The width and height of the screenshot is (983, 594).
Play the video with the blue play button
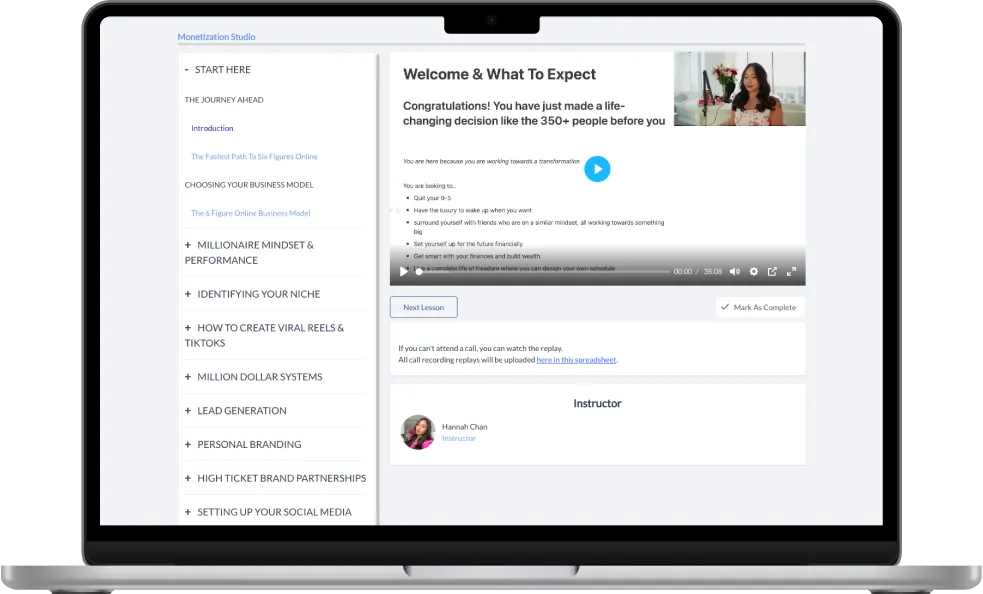597,169
